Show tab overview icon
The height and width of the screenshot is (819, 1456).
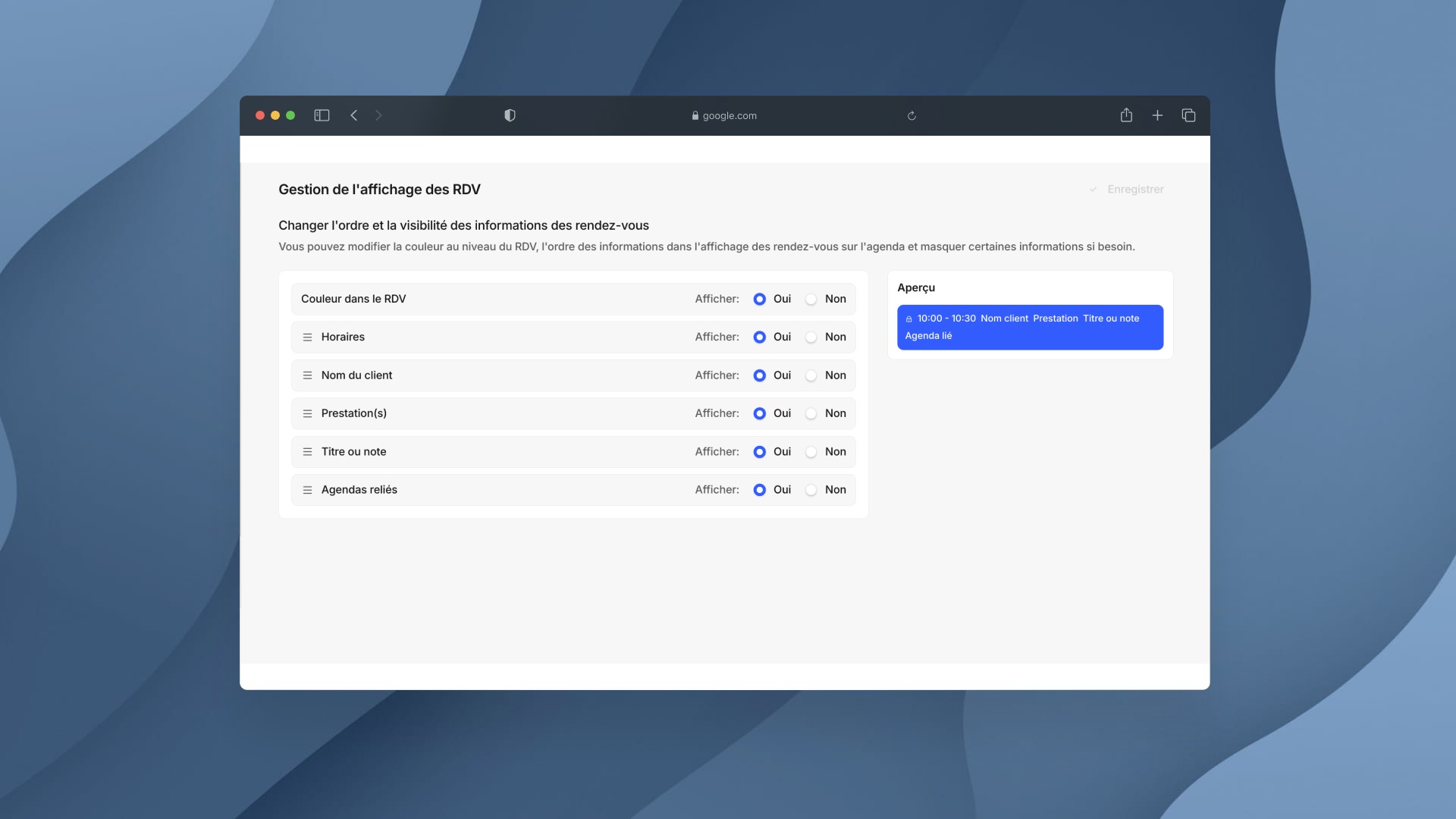click(1188, 115)
